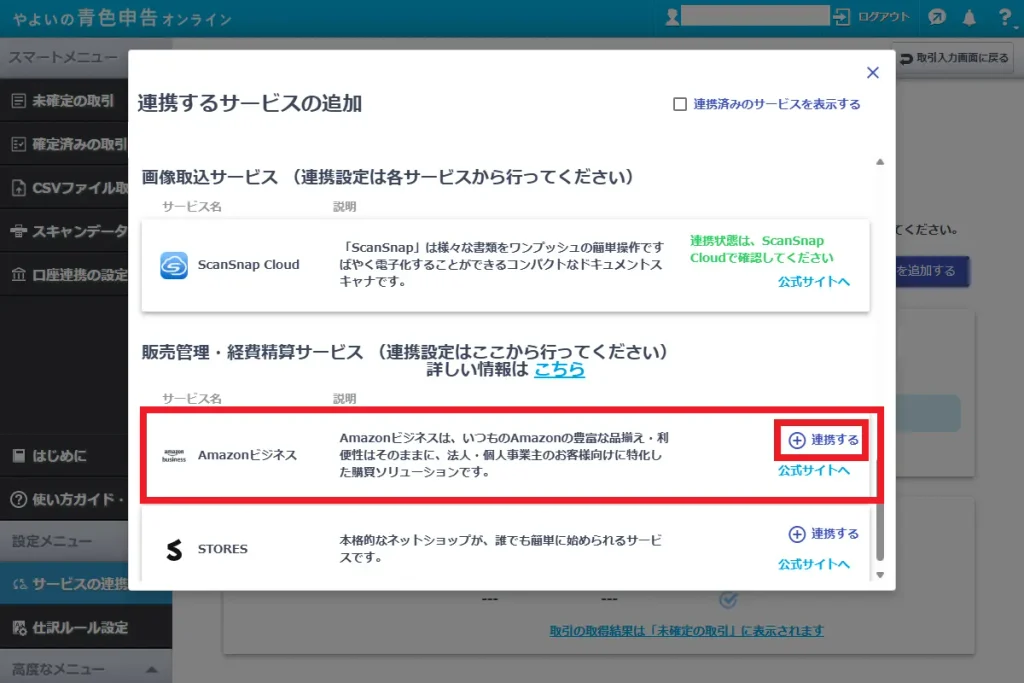Check 連携済みのサービスを表示する checkbox
The height and width of the screenshot is (683, 1024).
(x=680, y=104)
